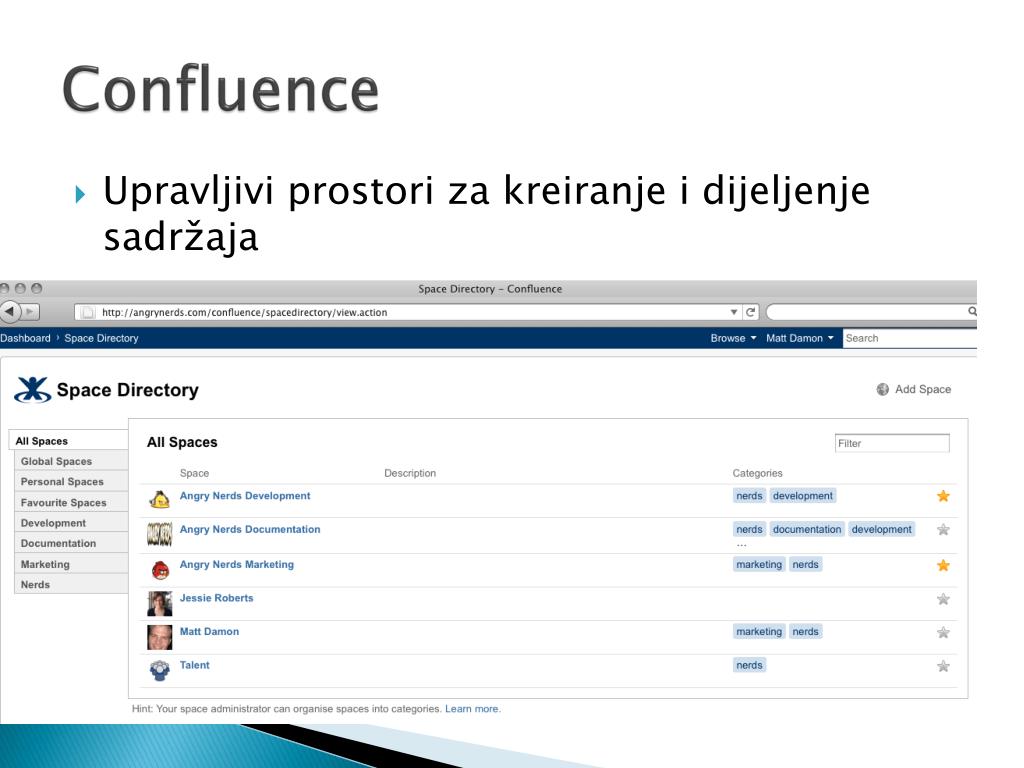Click Space Directory breadcrumb link
The width and height of the screenshot is (1024, 768).
[101, 338]
